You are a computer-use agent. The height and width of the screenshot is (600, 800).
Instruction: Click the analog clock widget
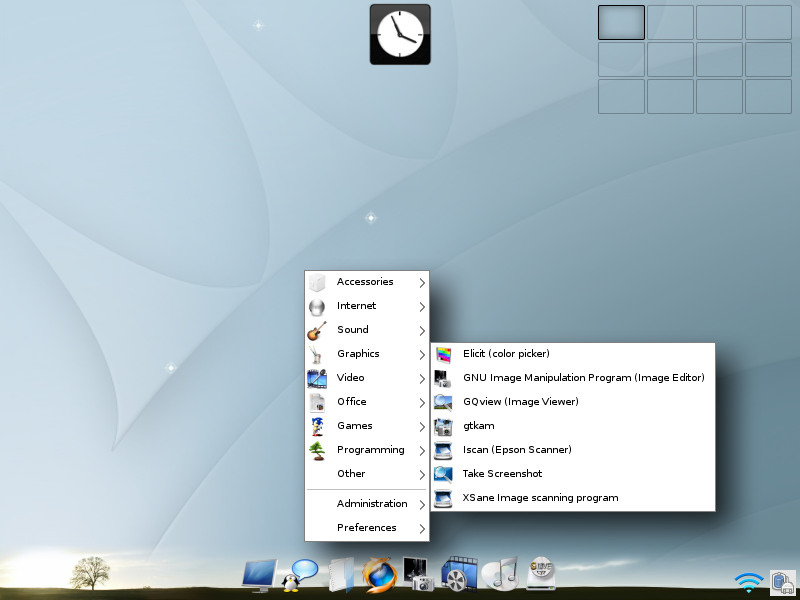pyautogui.click(x=400, y=35)
